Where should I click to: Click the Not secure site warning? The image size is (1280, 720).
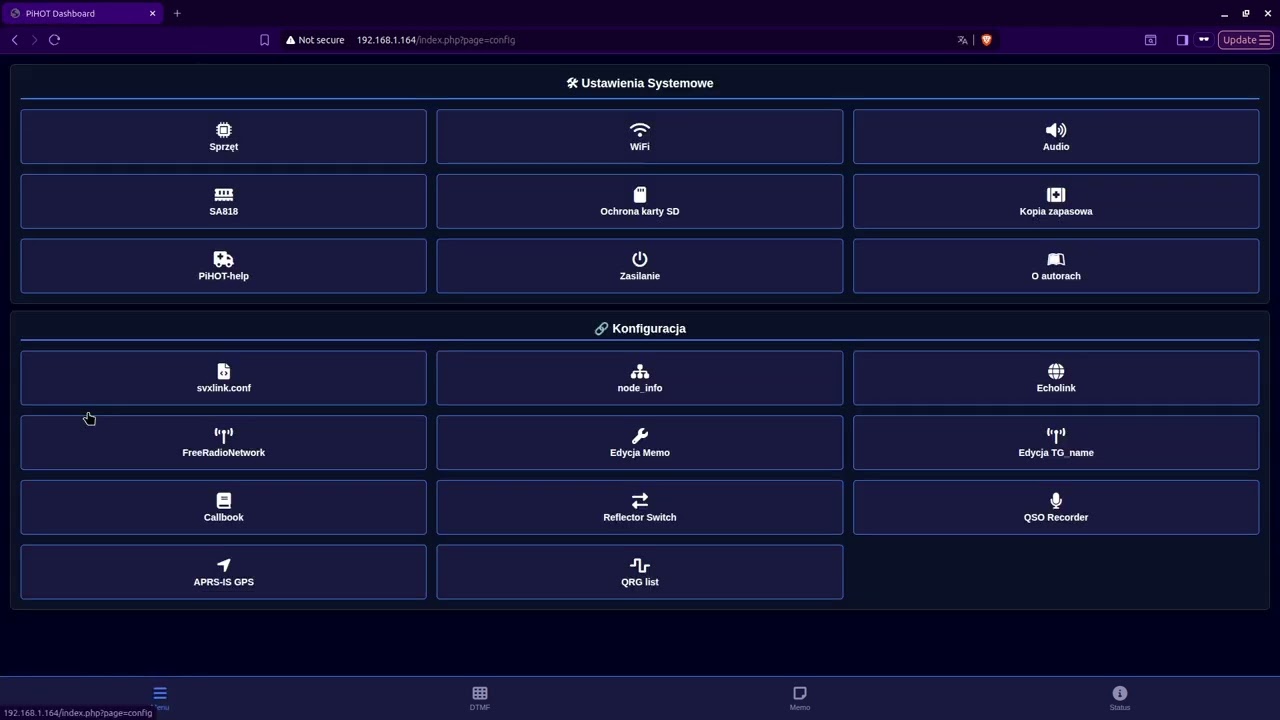click(x=315, y=40)
